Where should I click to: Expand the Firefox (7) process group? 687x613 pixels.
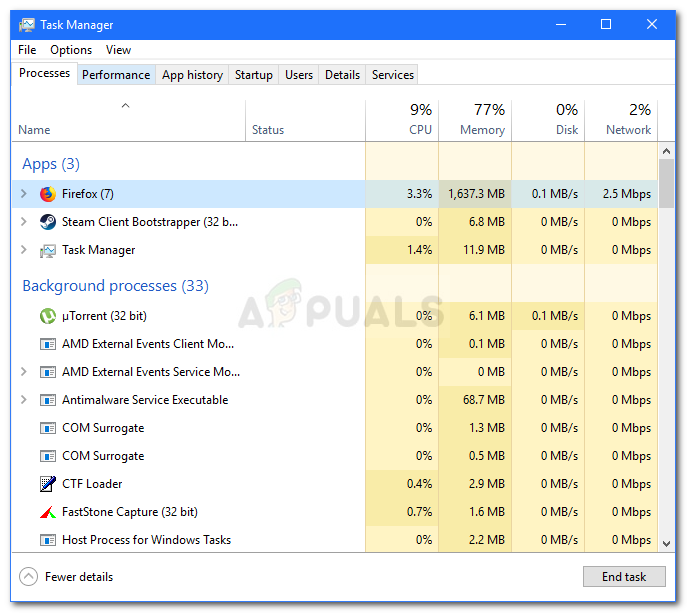(24, 194)
